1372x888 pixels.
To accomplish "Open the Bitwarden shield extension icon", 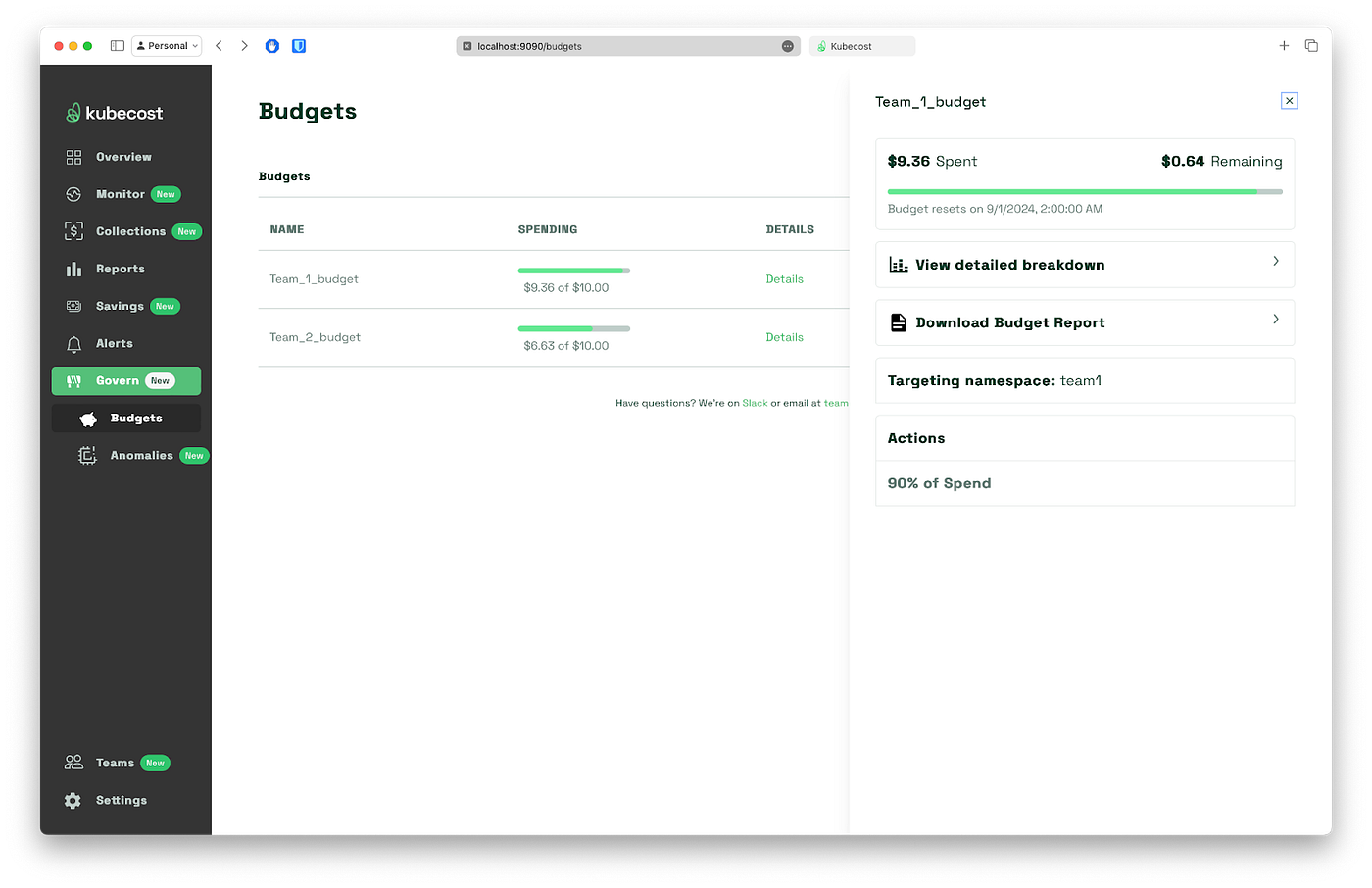I will 299,46.
